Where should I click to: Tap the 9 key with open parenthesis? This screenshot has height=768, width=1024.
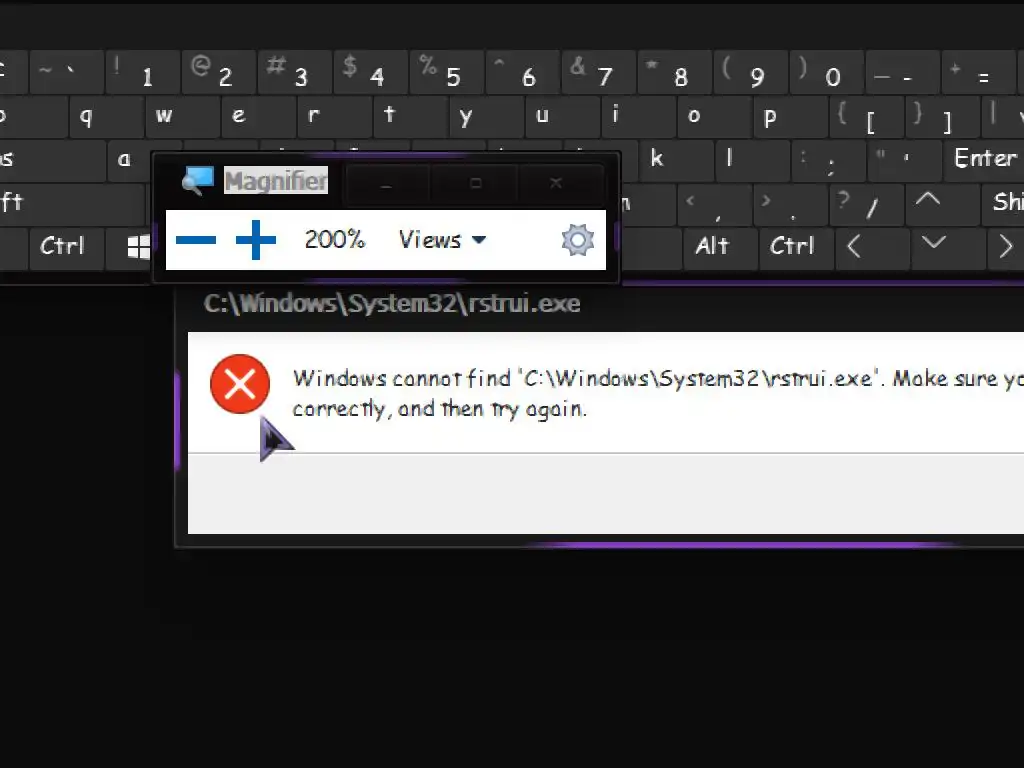click(x=750, y=72)
